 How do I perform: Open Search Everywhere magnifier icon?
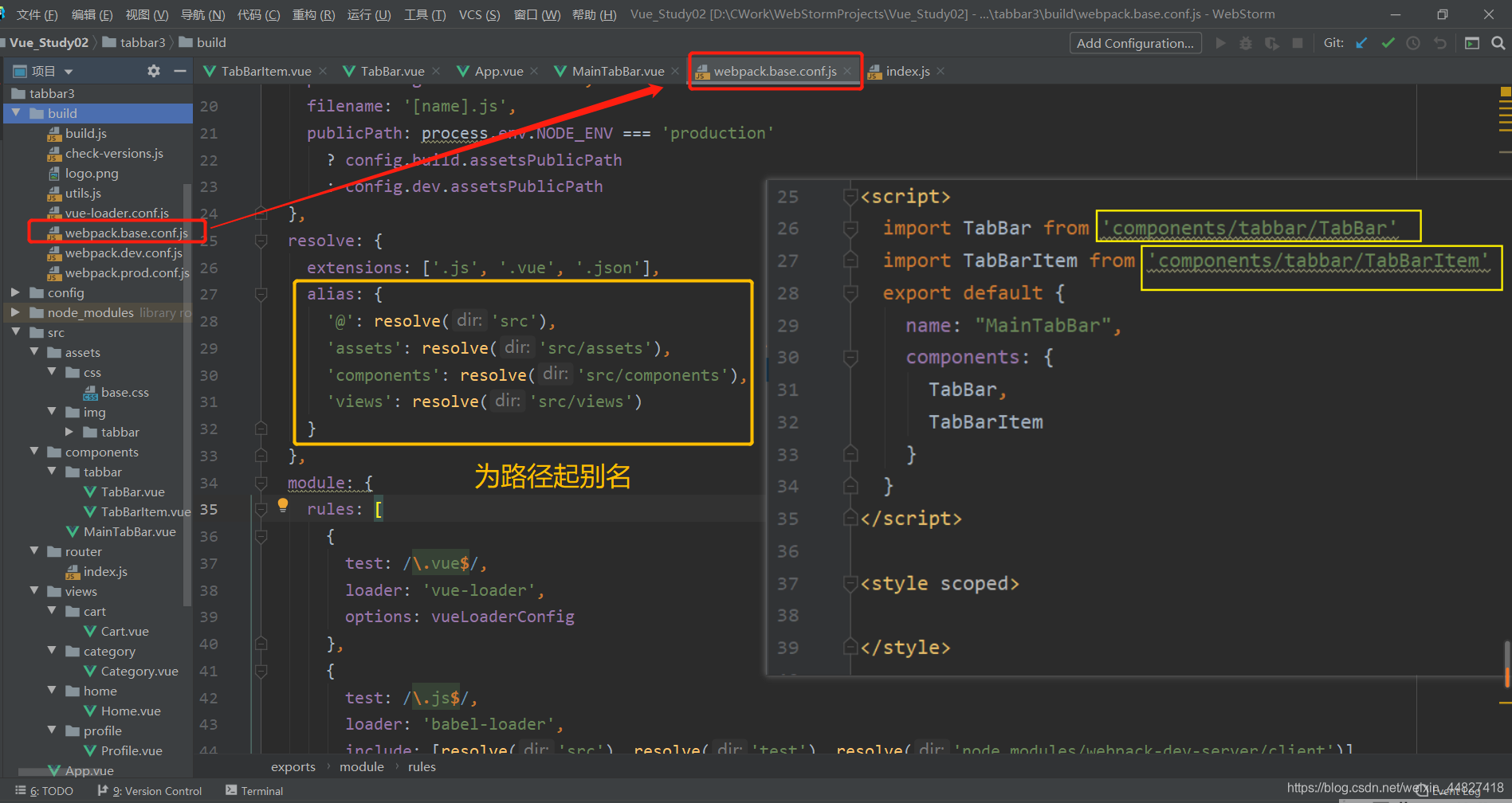coord(1498,43)
